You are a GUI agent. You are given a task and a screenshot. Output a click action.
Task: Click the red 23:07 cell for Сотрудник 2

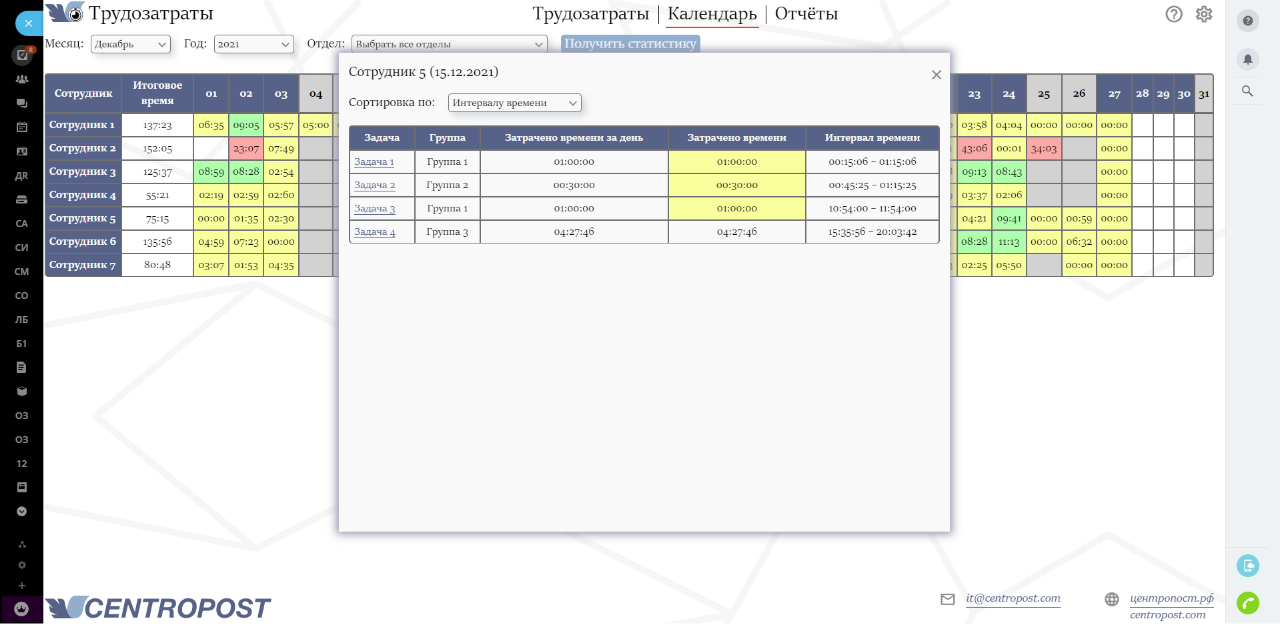[246, 148]
